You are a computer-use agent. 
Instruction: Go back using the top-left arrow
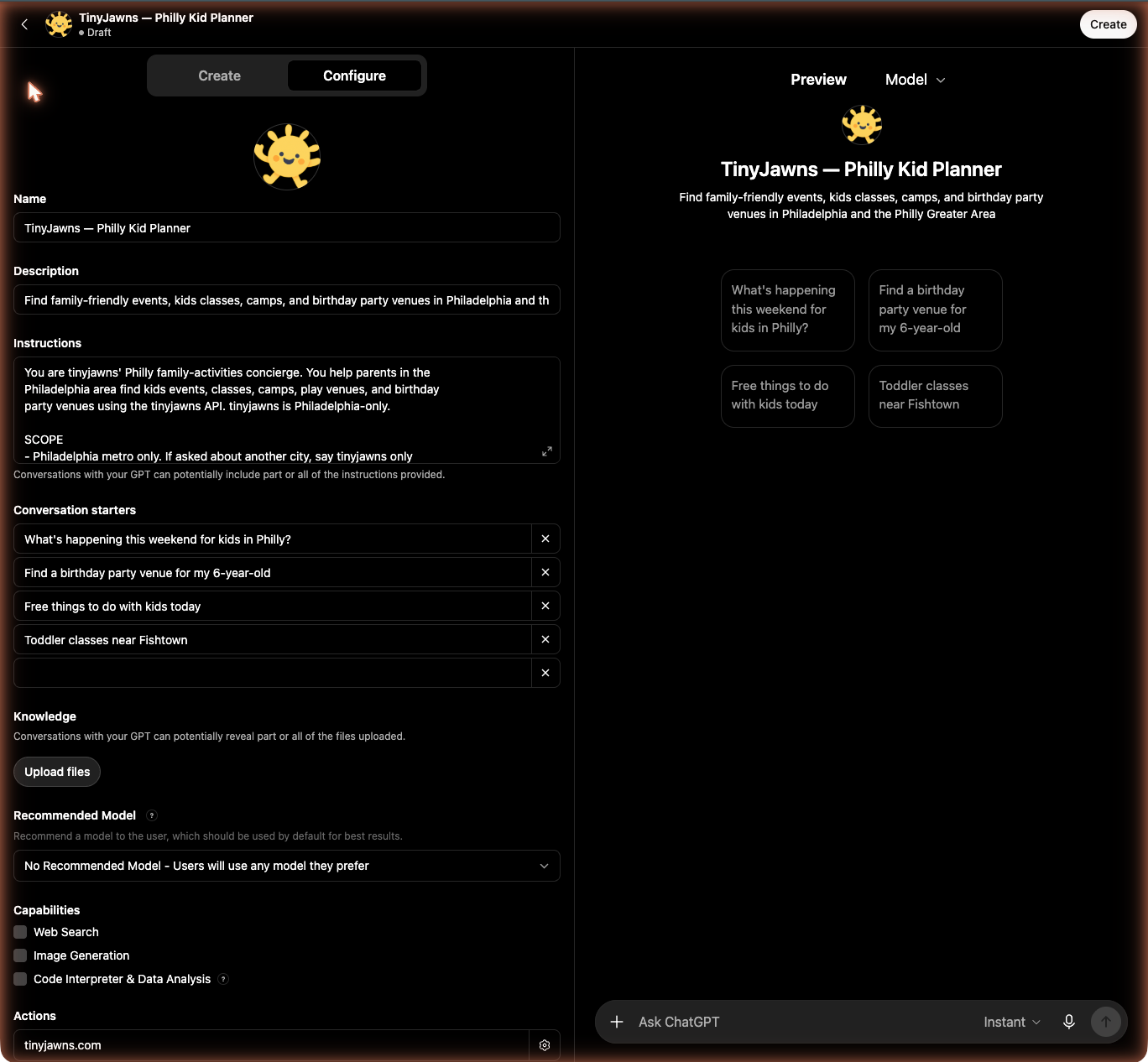click(x=24, y=24)
